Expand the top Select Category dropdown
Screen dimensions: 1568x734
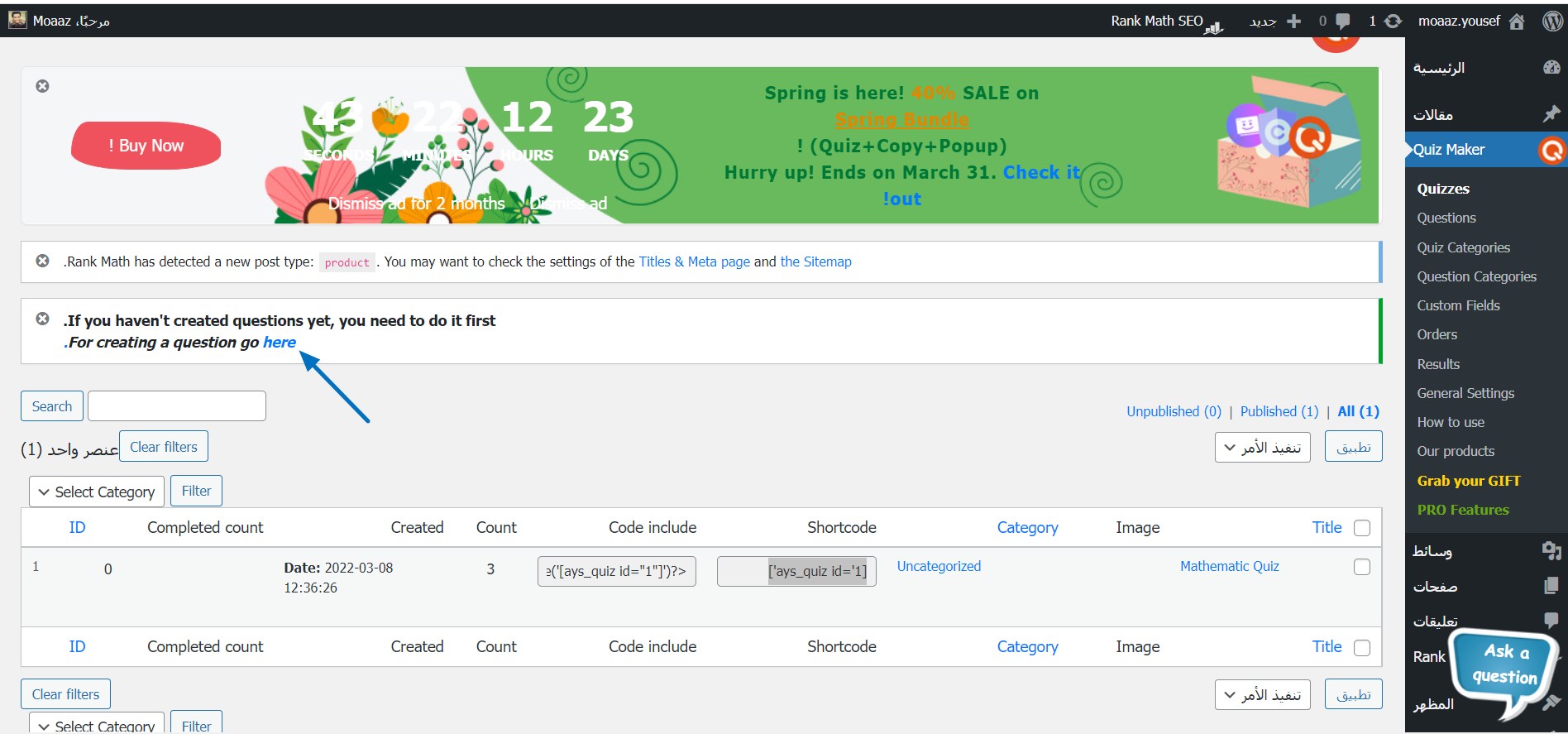97,492
